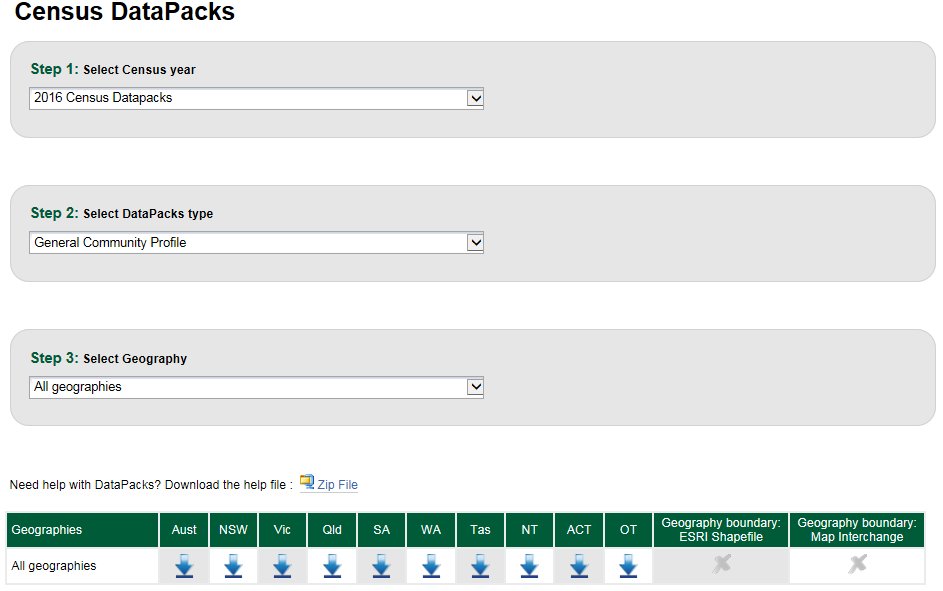Download the Aust all geographies datapack
Viewport: 943px width, 591px height.
(184, 567)
